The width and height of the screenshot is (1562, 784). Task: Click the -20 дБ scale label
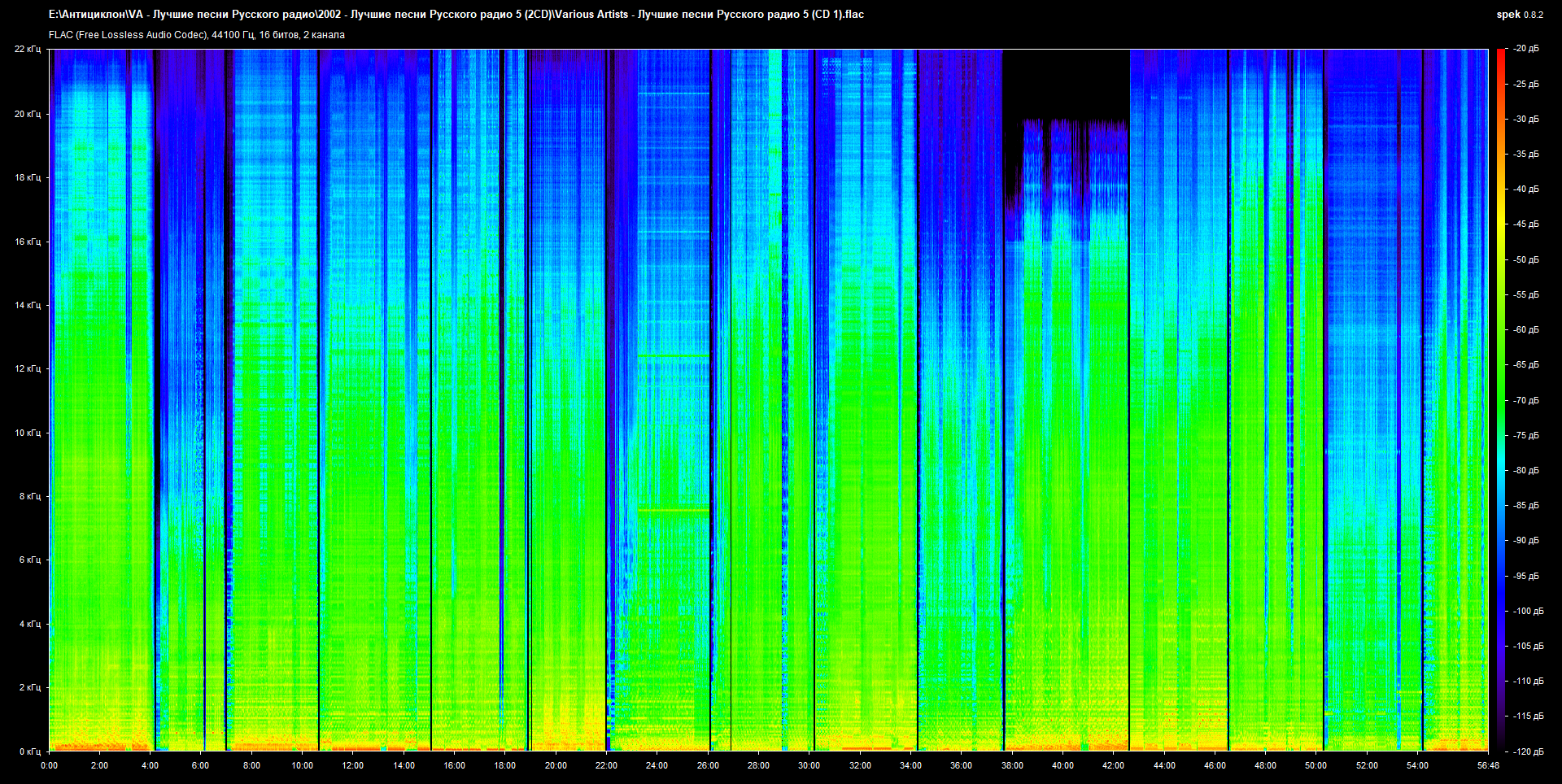point(1525,49)
